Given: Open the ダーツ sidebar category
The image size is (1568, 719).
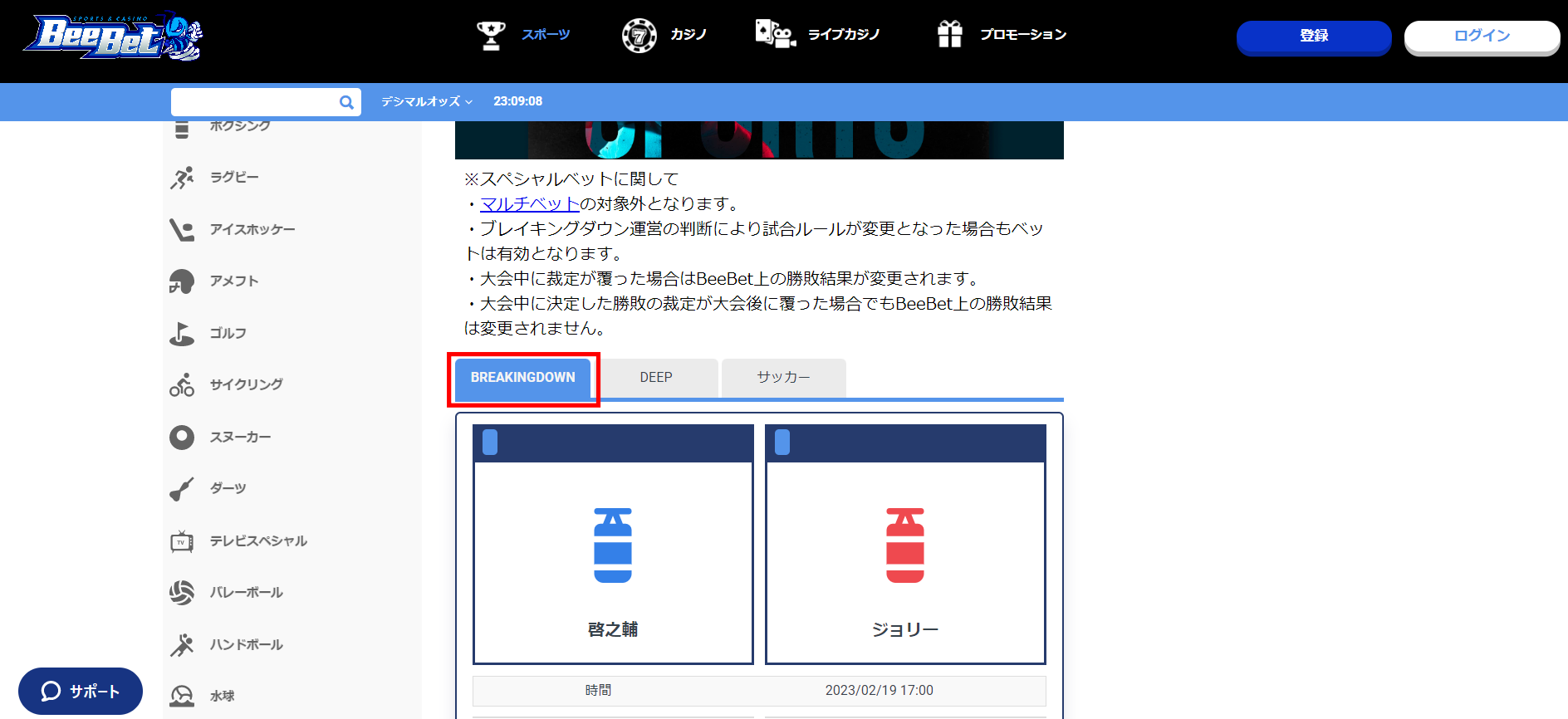Looking at the screenshot, I should (228, 488).
